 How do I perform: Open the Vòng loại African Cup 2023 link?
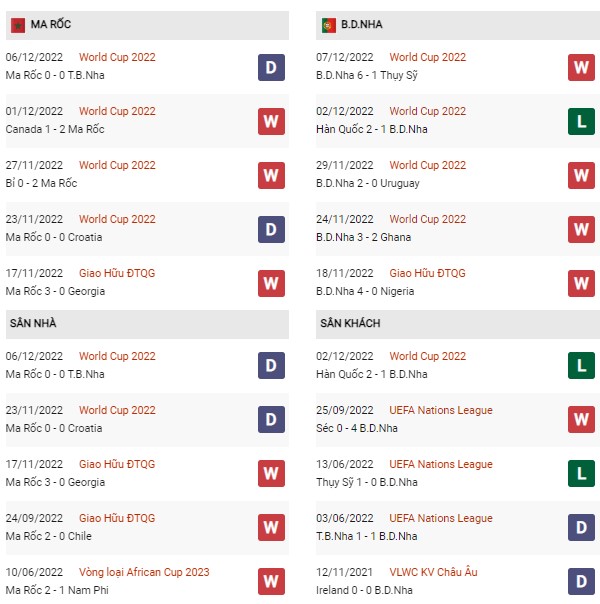pos(144,572)
